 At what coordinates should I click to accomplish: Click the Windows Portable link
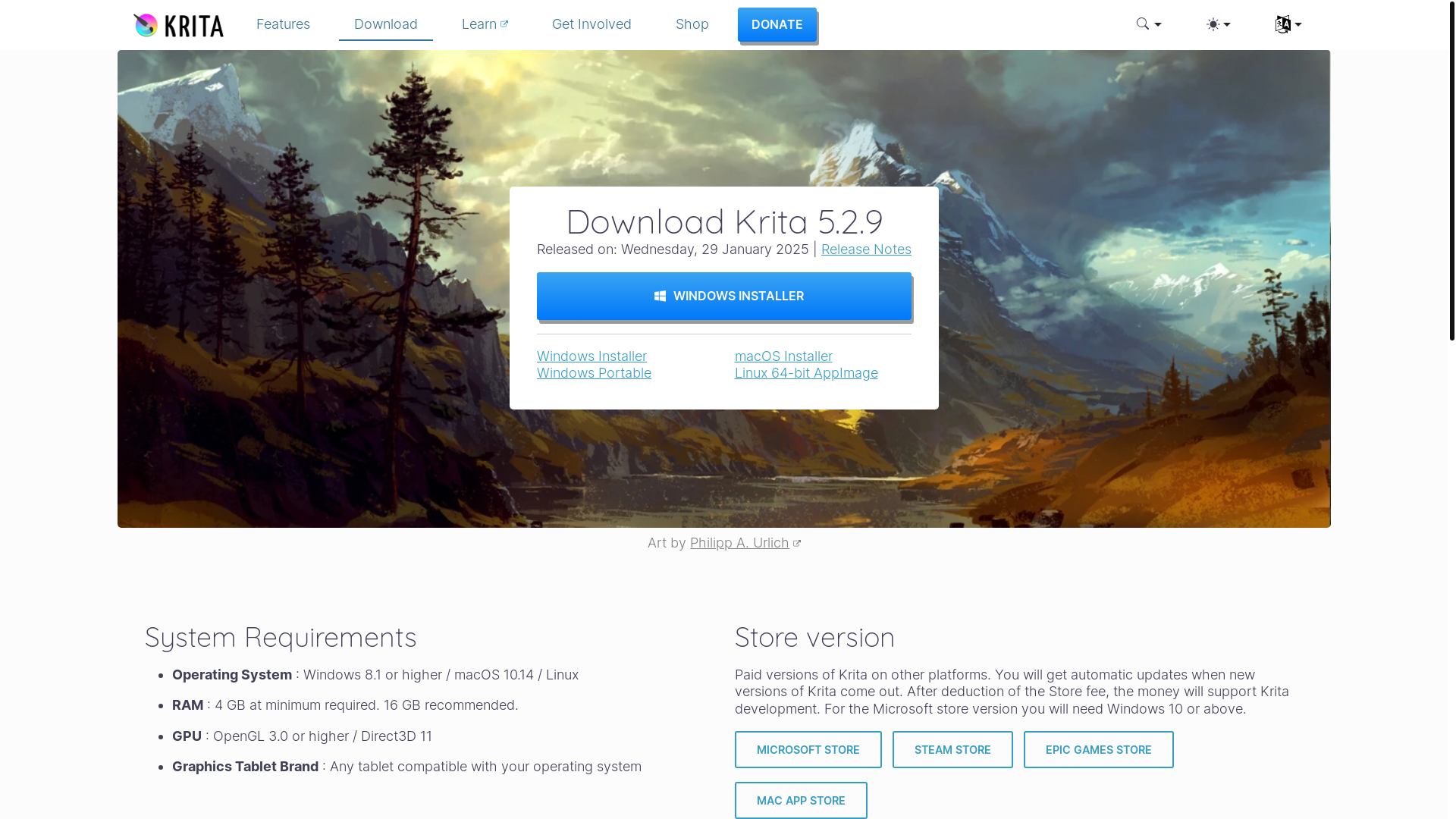[594, 373]
